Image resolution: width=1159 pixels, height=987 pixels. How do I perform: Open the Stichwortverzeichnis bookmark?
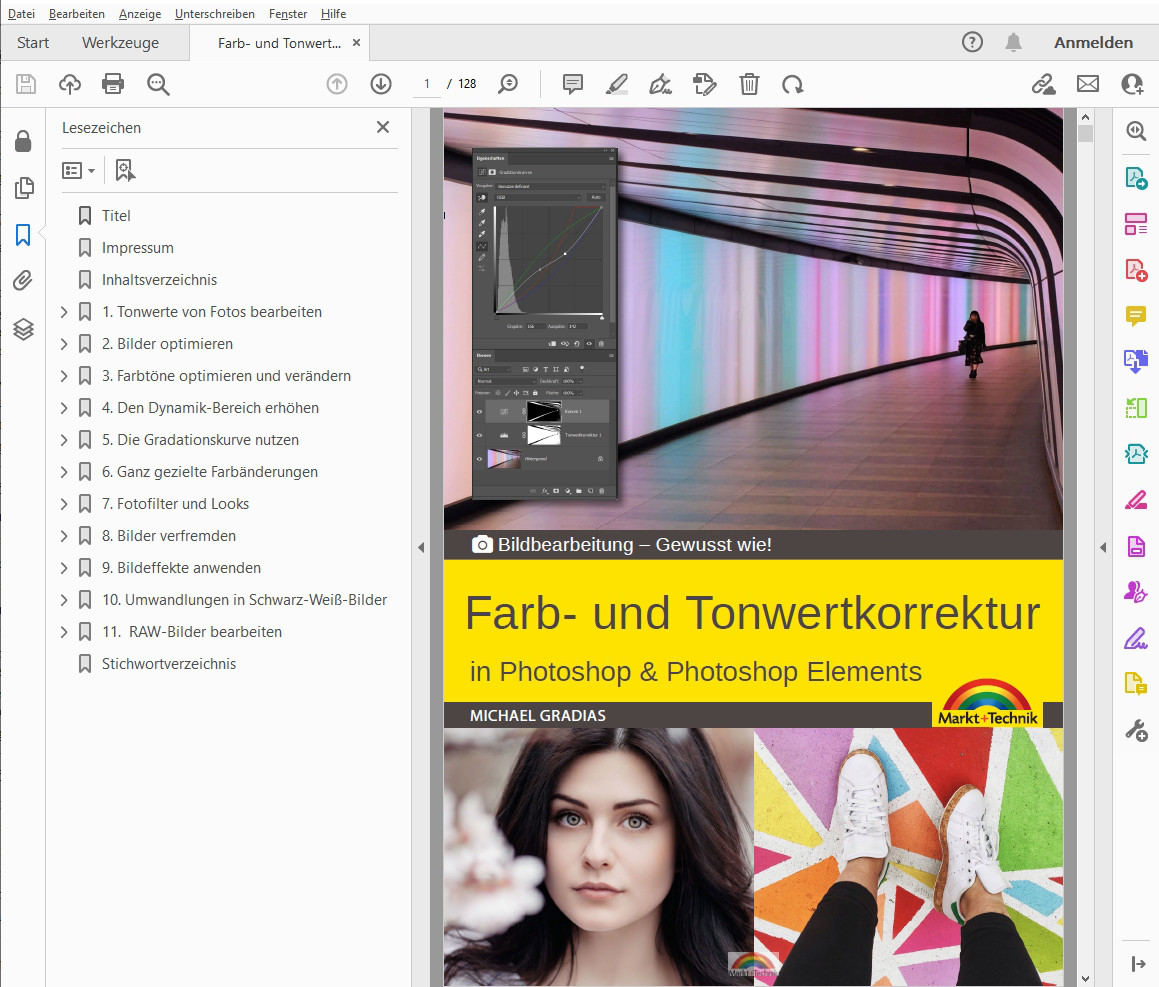point(169,664)
